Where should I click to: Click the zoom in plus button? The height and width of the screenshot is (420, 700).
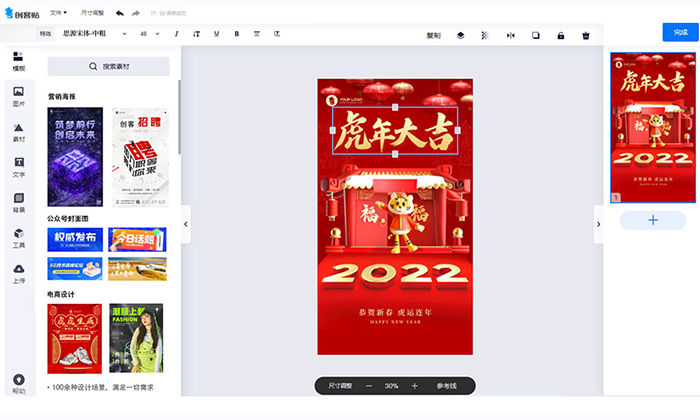pos(414,385)
